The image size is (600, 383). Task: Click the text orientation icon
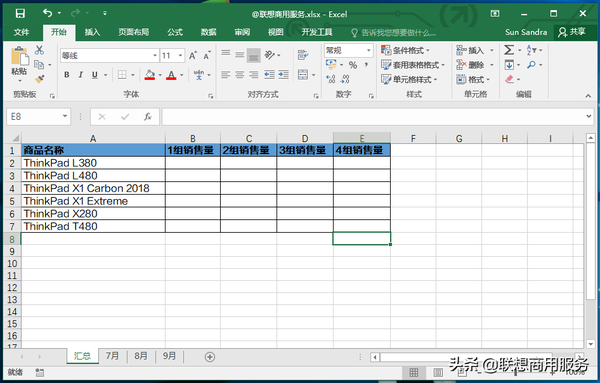pos(270,55)
